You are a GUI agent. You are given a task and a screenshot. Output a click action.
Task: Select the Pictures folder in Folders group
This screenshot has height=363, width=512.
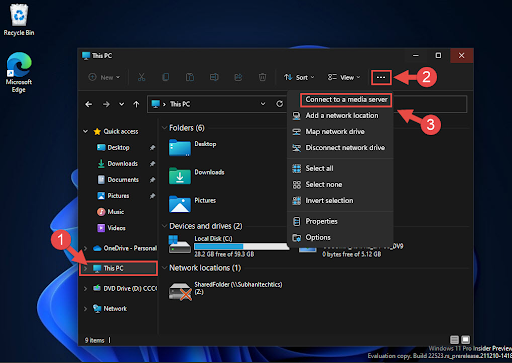[x=193, y=204]
